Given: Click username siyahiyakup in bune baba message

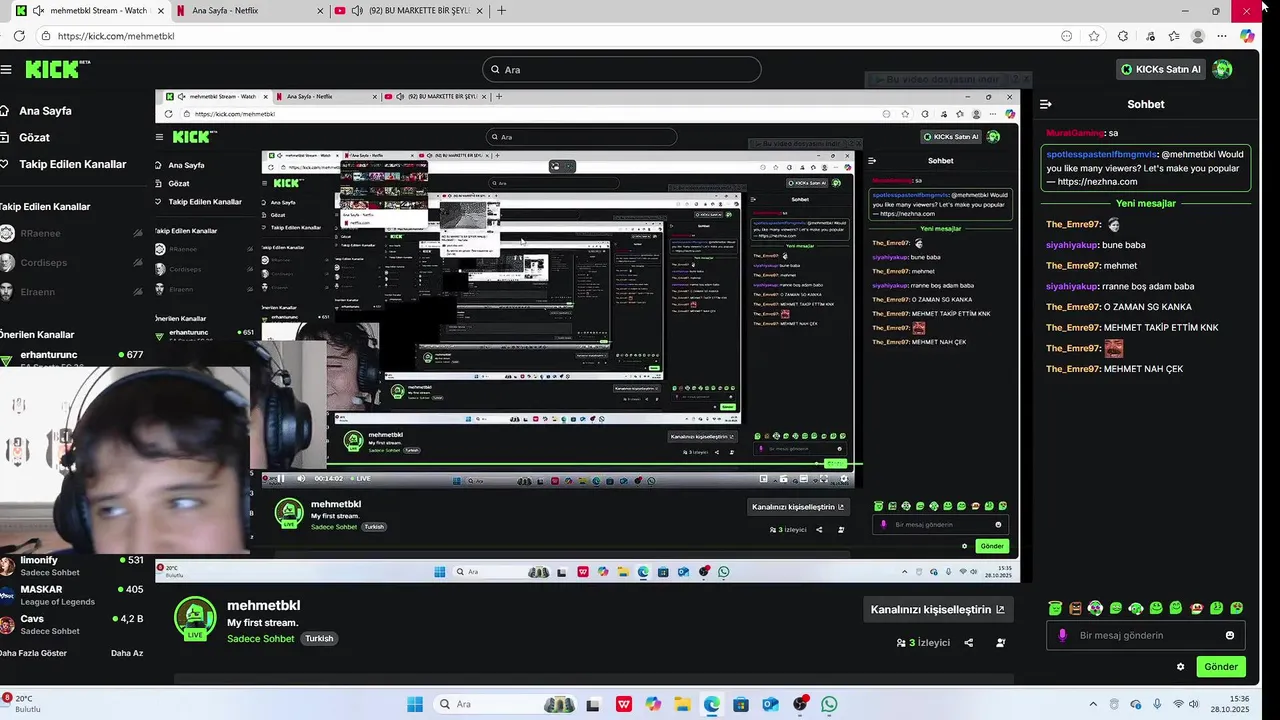Looking at the screenshot, I should coord(1072,245).
